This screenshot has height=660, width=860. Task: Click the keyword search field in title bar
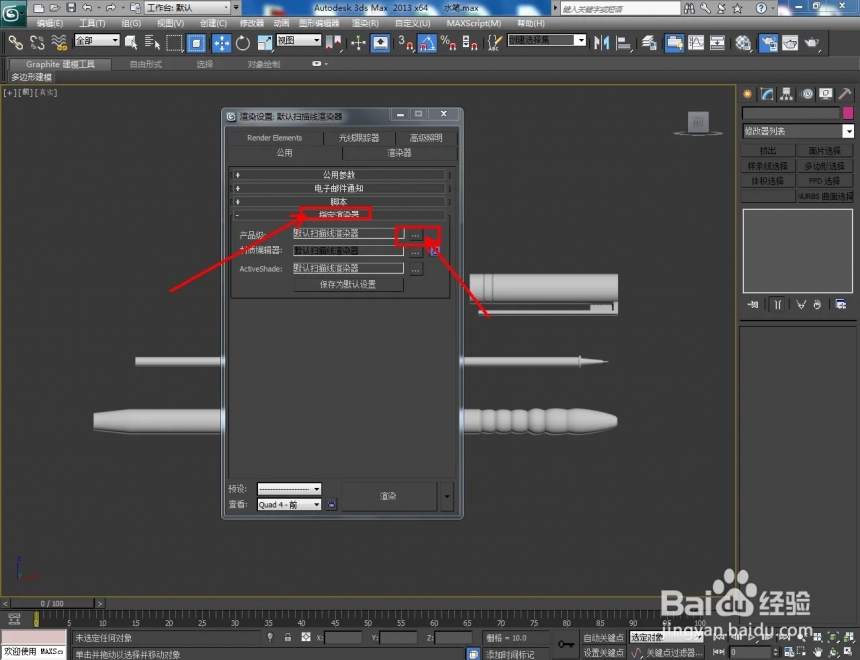620,8
